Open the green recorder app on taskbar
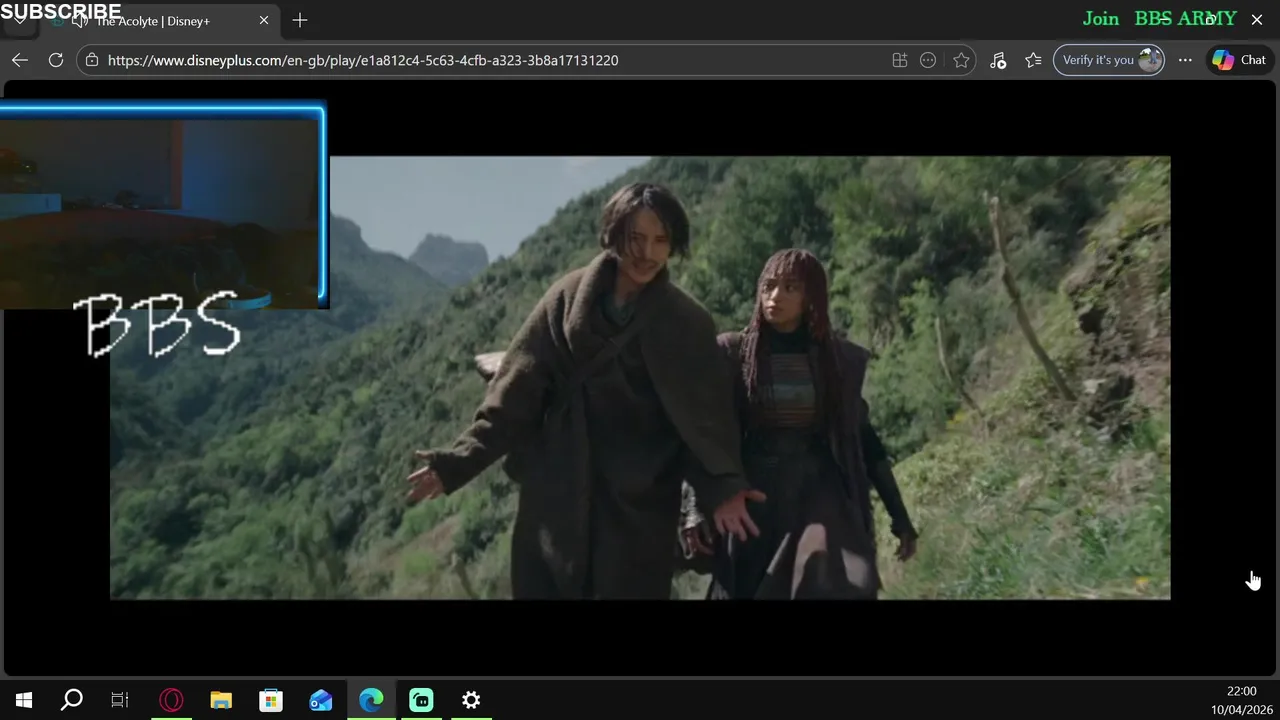The image size is (1280, 720). tap(421, 700)
